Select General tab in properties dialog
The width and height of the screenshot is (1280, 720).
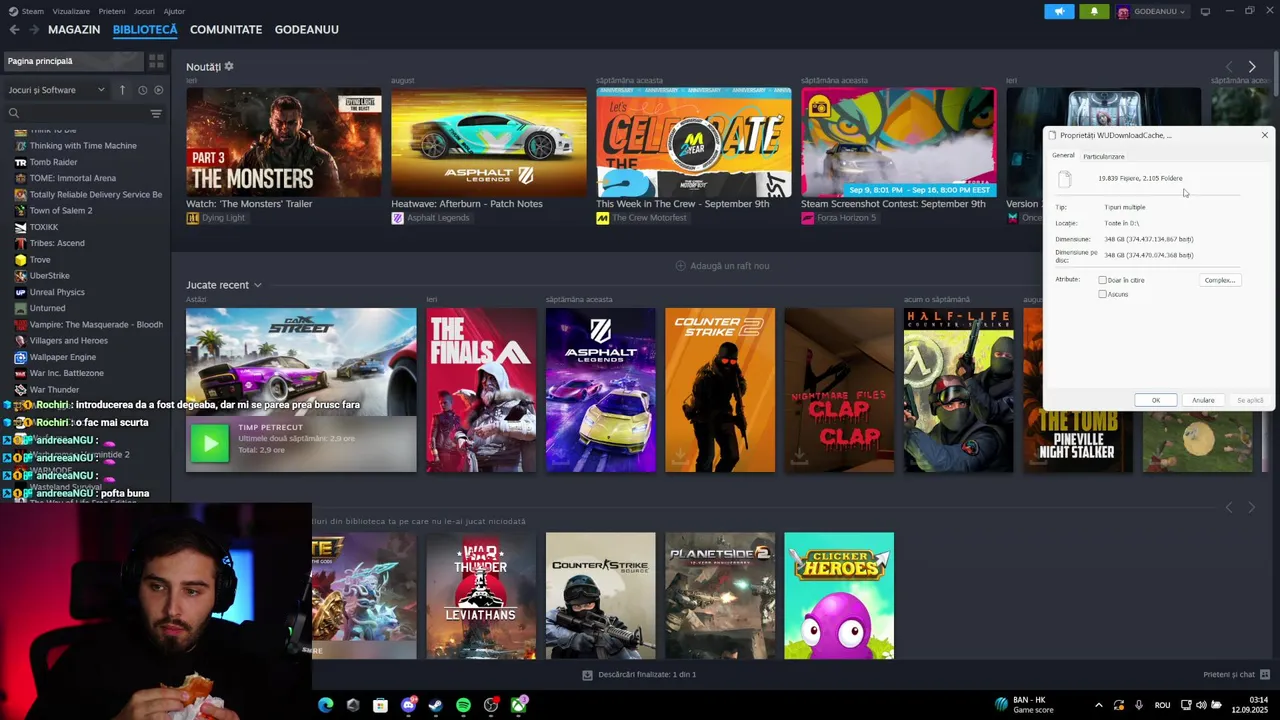coord(1063,155)
